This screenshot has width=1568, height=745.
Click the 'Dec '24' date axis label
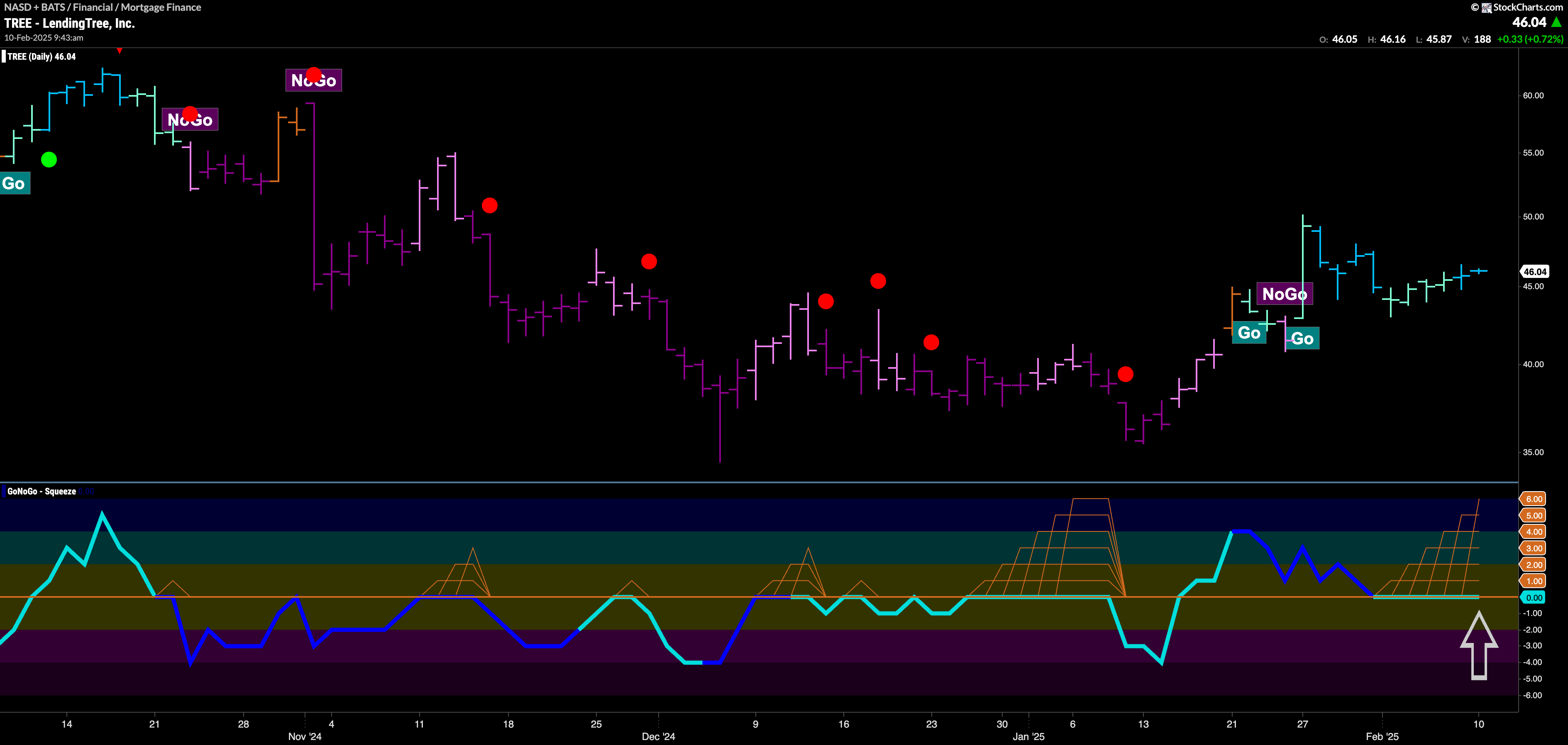(x=658, y=736)
